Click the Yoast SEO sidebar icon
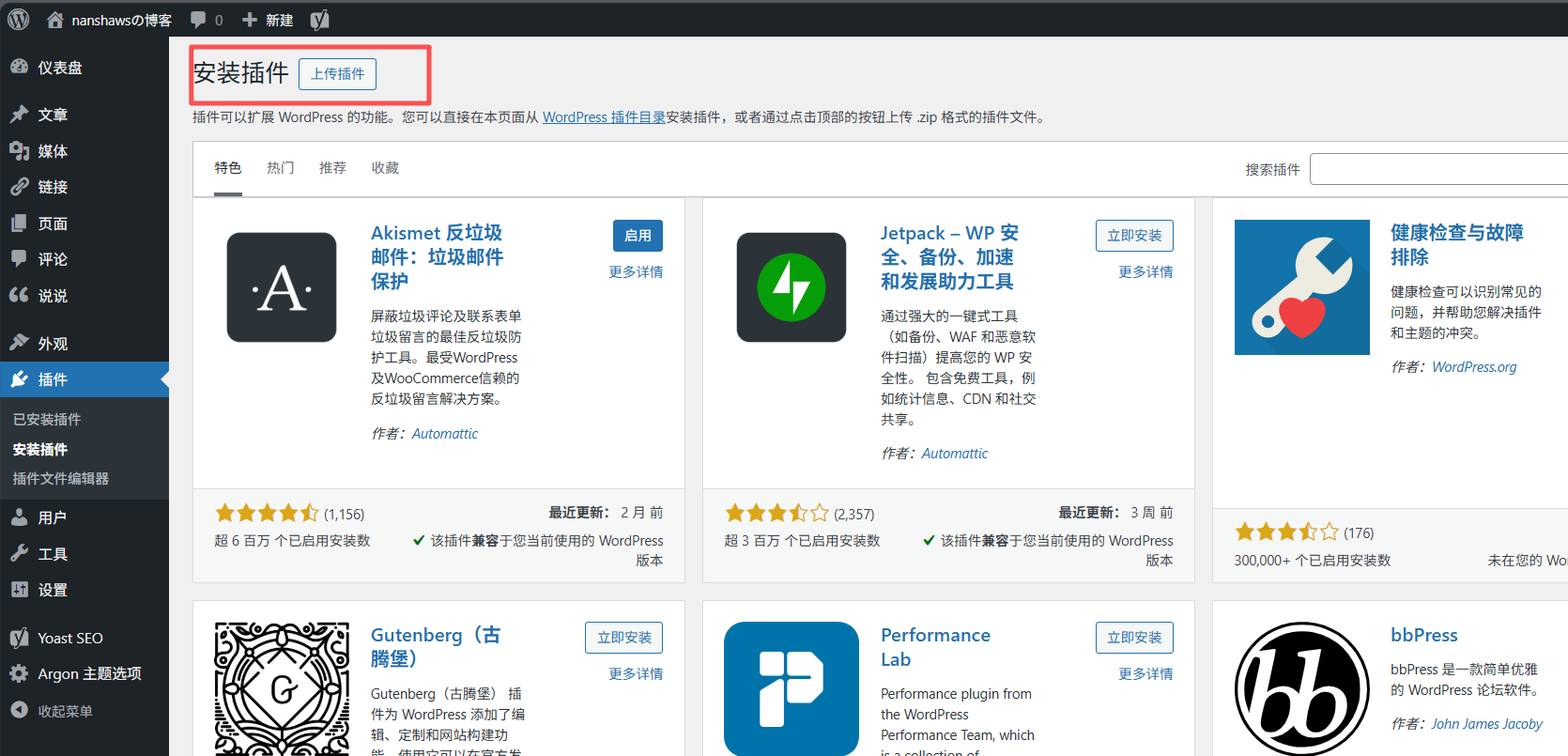 click(x=19, y=638)
